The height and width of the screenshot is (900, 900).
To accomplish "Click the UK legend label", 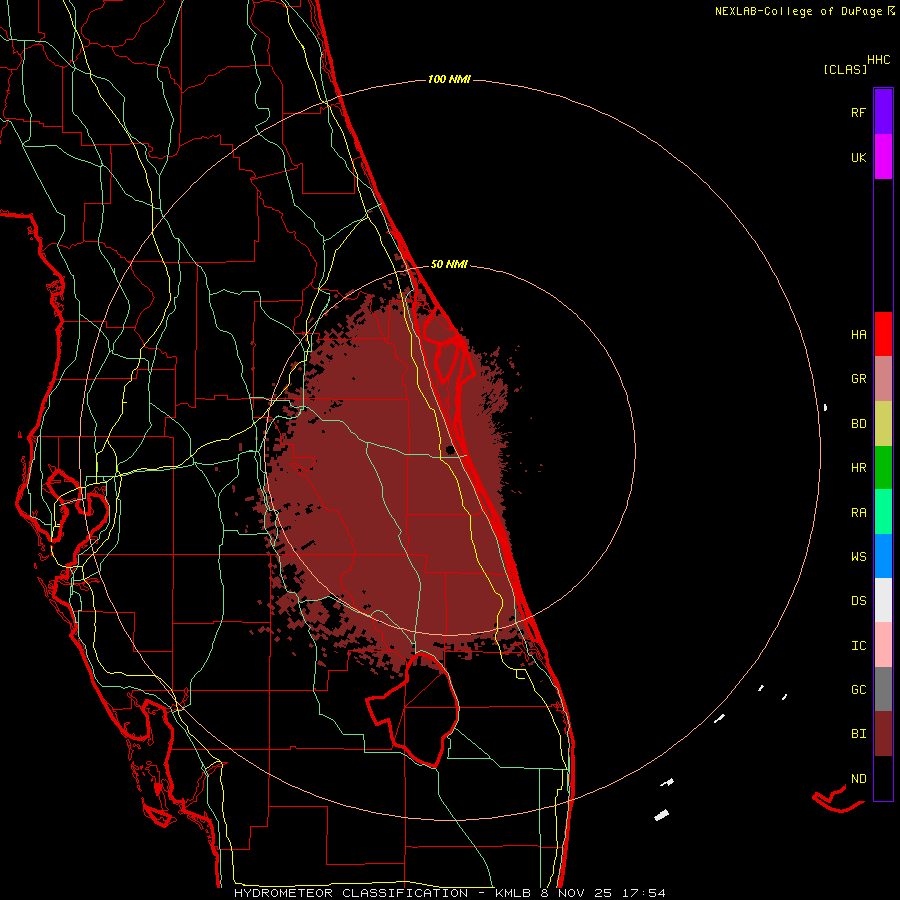I will tap(858, 157).
